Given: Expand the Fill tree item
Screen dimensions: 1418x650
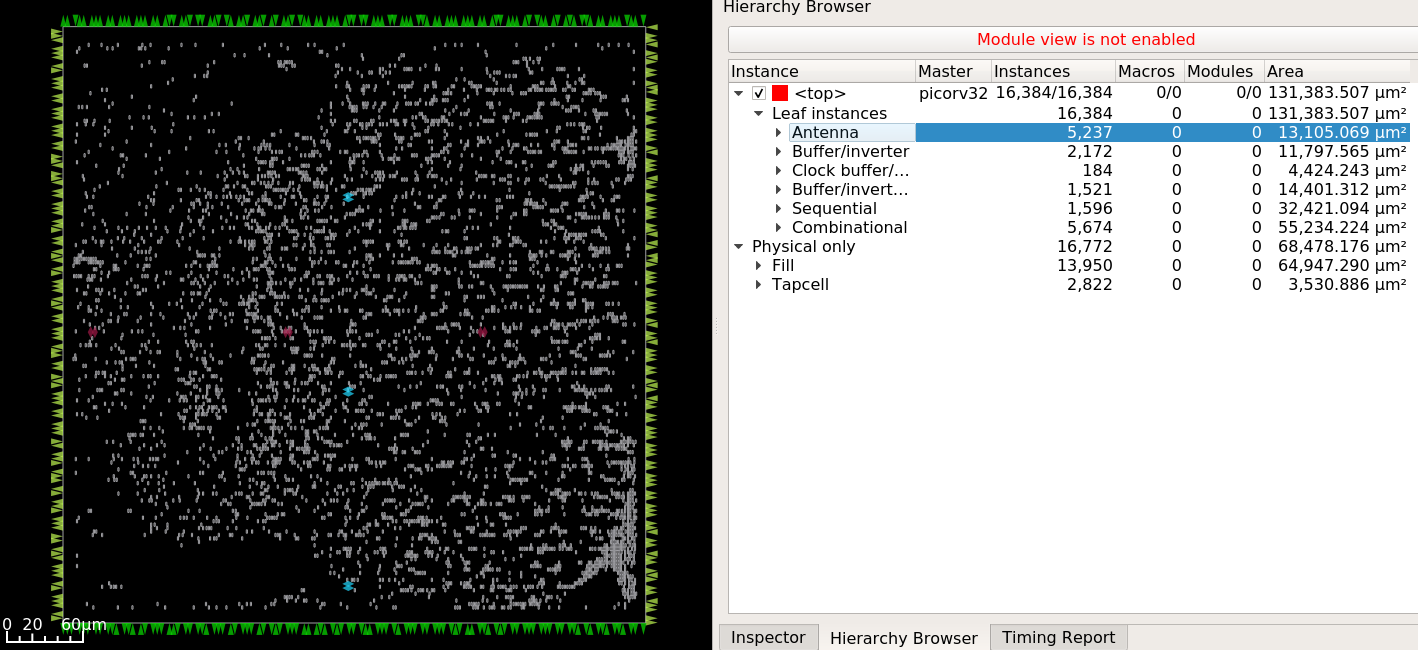Looking at the screenshot, I should [x=758, y=265].
